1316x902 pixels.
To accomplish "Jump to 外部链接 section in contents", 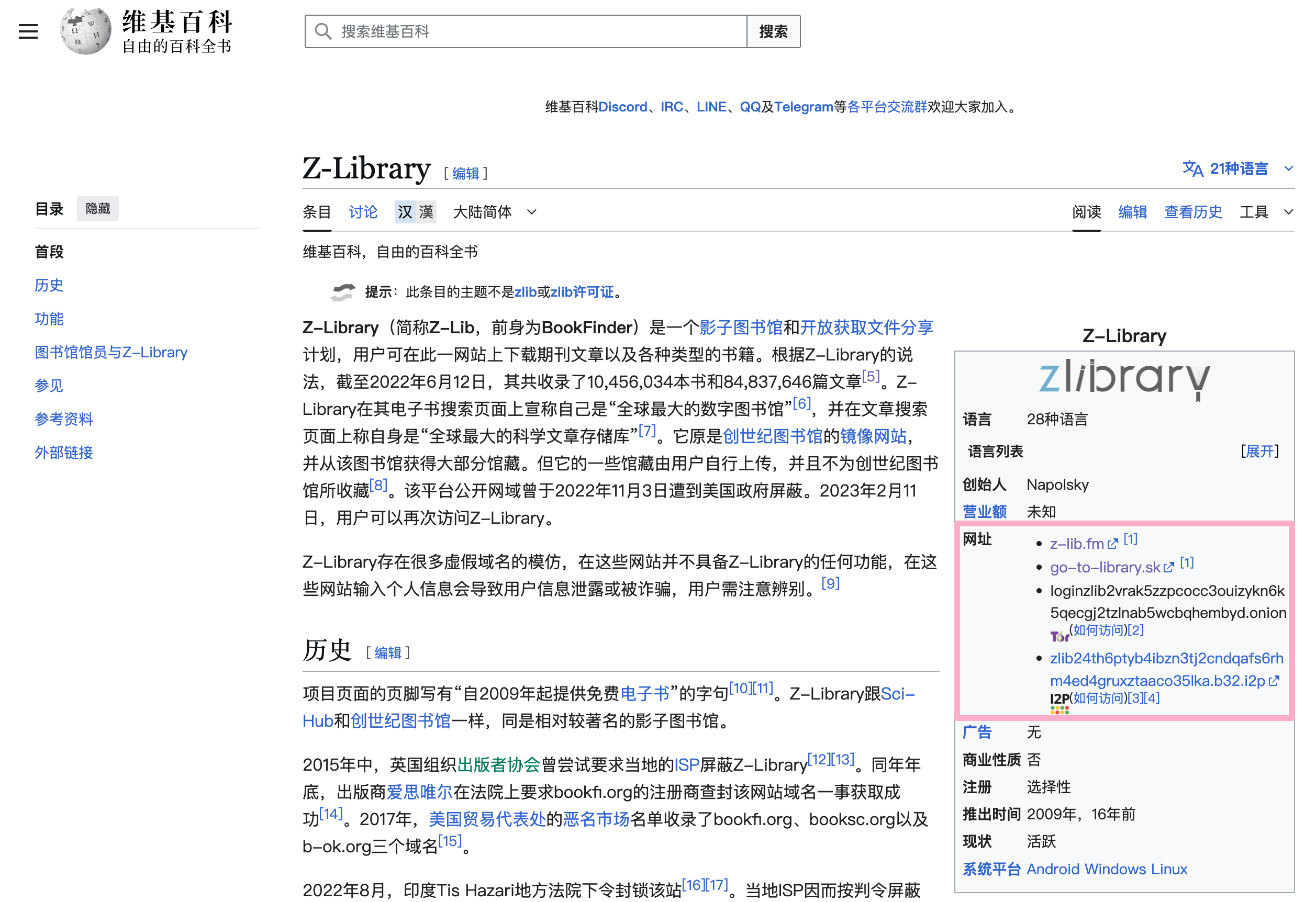I will pos(64,452).
